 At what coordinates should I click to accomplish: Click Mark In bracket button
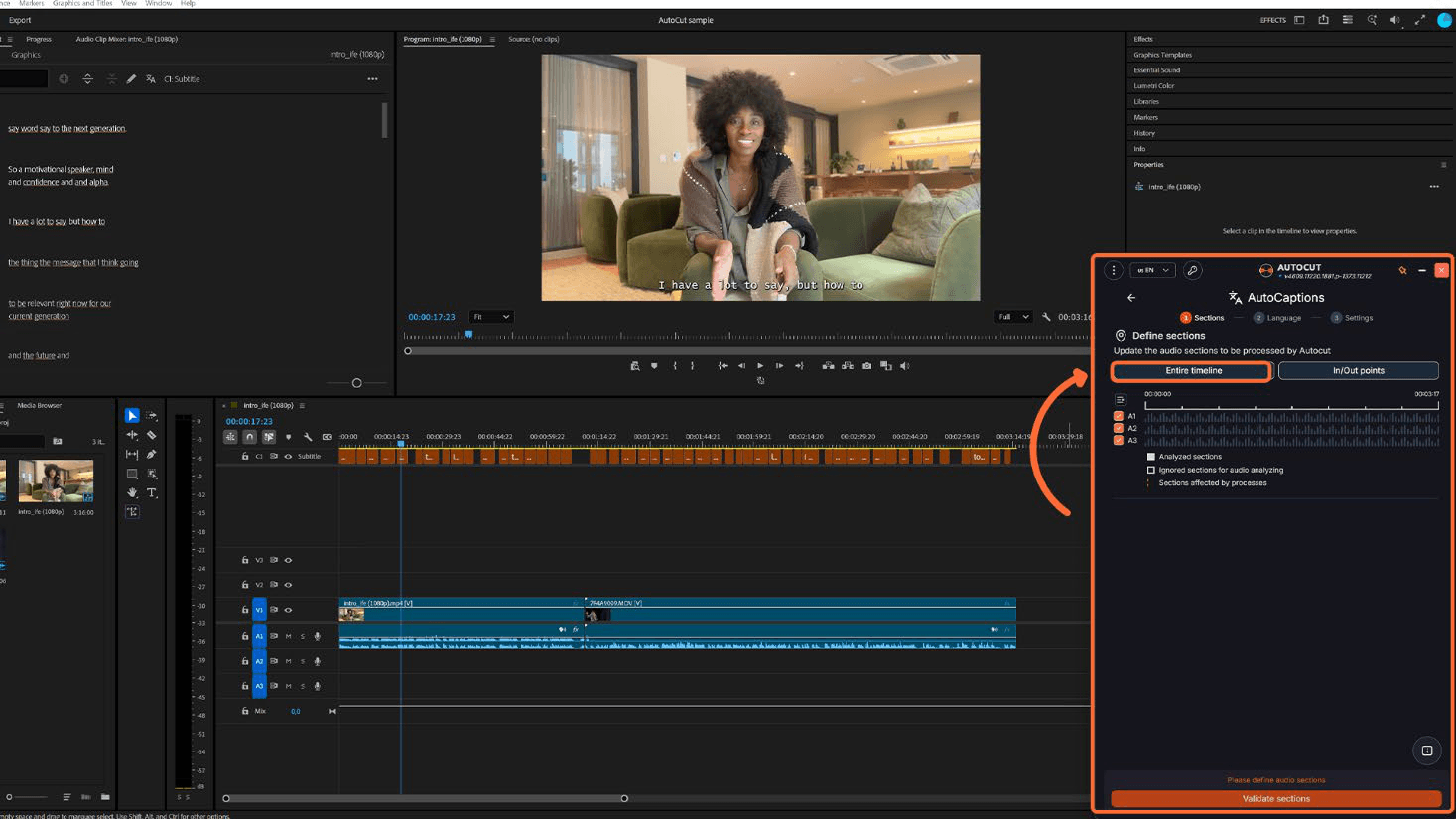(675, 366)
